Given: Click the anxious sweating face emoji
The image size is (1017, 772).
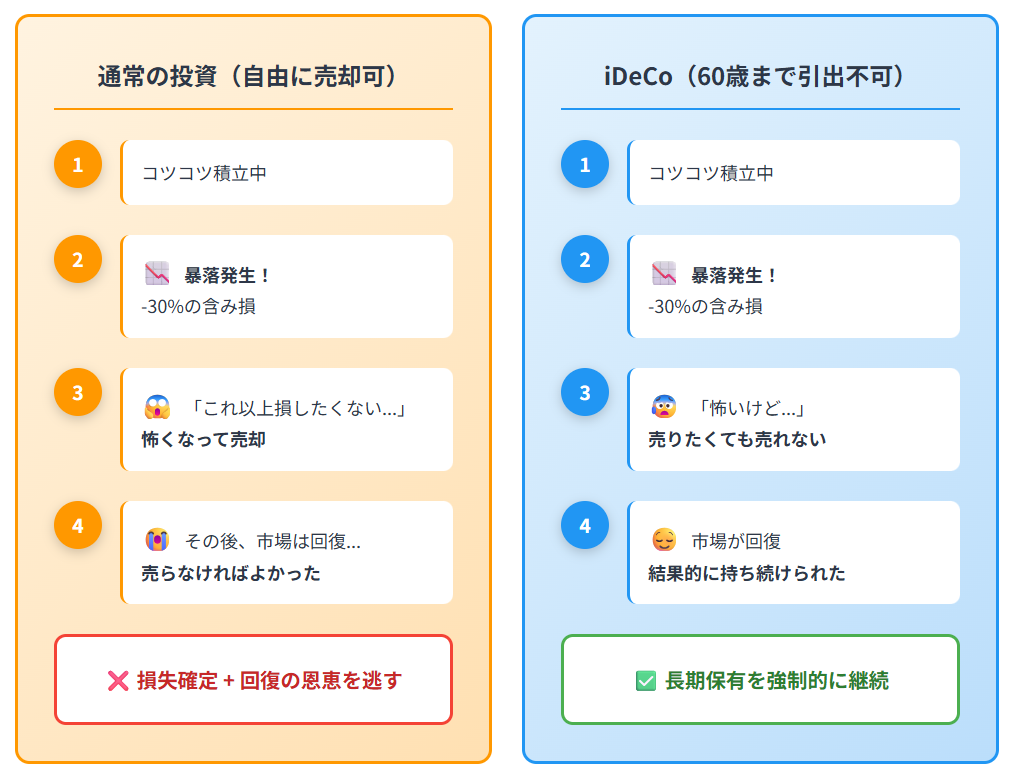Looking at the screenshot, I should point(664,407).
